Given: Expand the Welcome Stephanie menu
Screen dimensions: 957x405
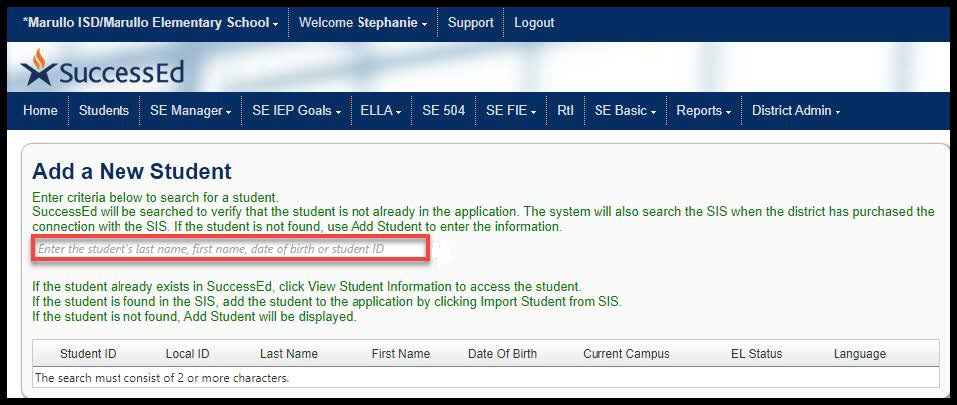Looking at the screenshot, I should point(363,23).
